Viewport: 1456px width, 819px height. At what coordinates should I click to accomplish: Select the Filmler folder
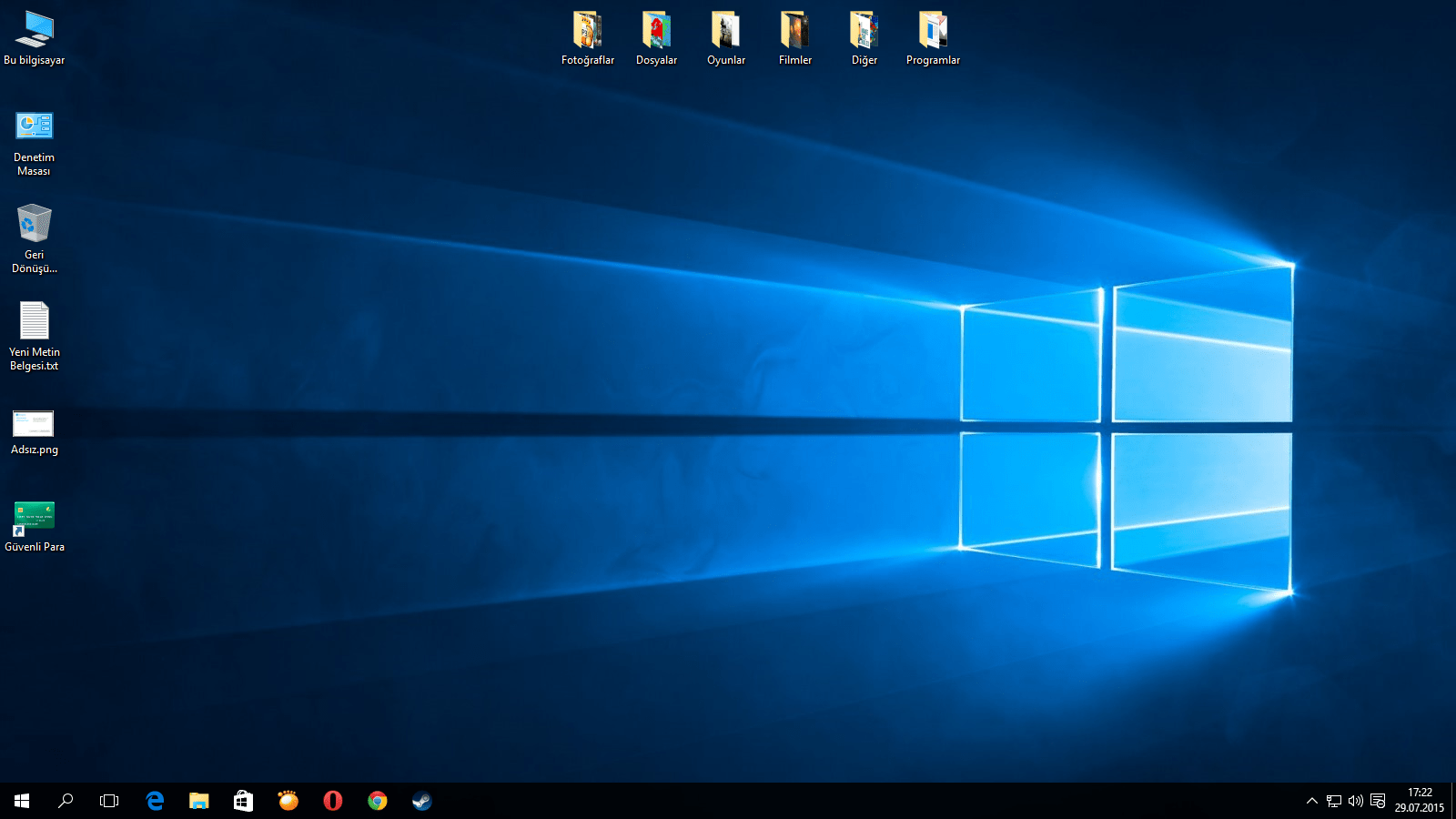[x=795, y=38]
